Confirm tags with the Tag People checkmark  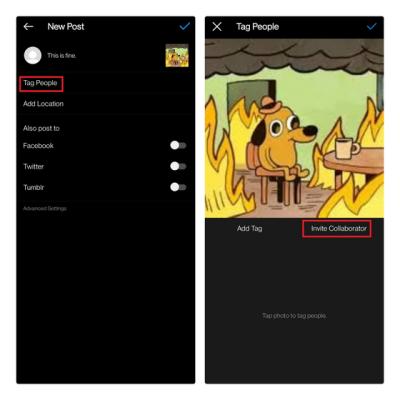pos(371,27)
